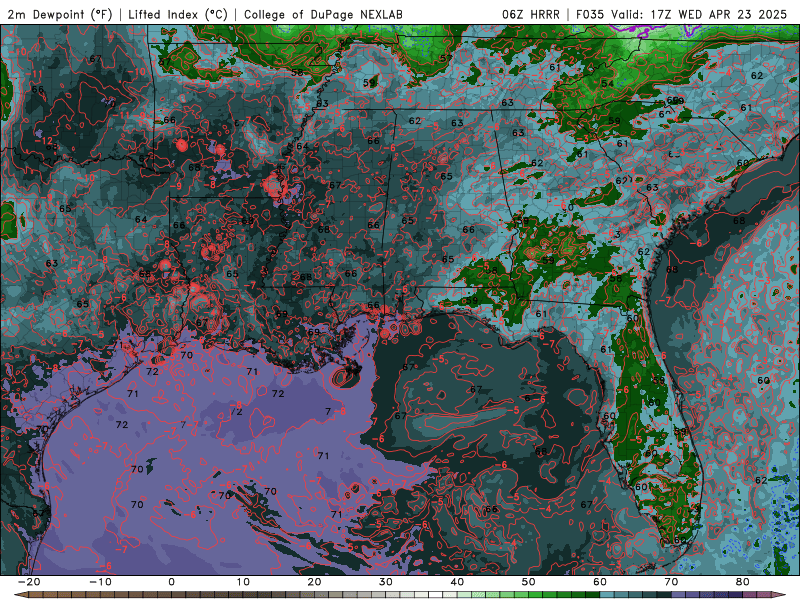
Task: Click the 80 tick label on color scale
Action: (743, 582)
